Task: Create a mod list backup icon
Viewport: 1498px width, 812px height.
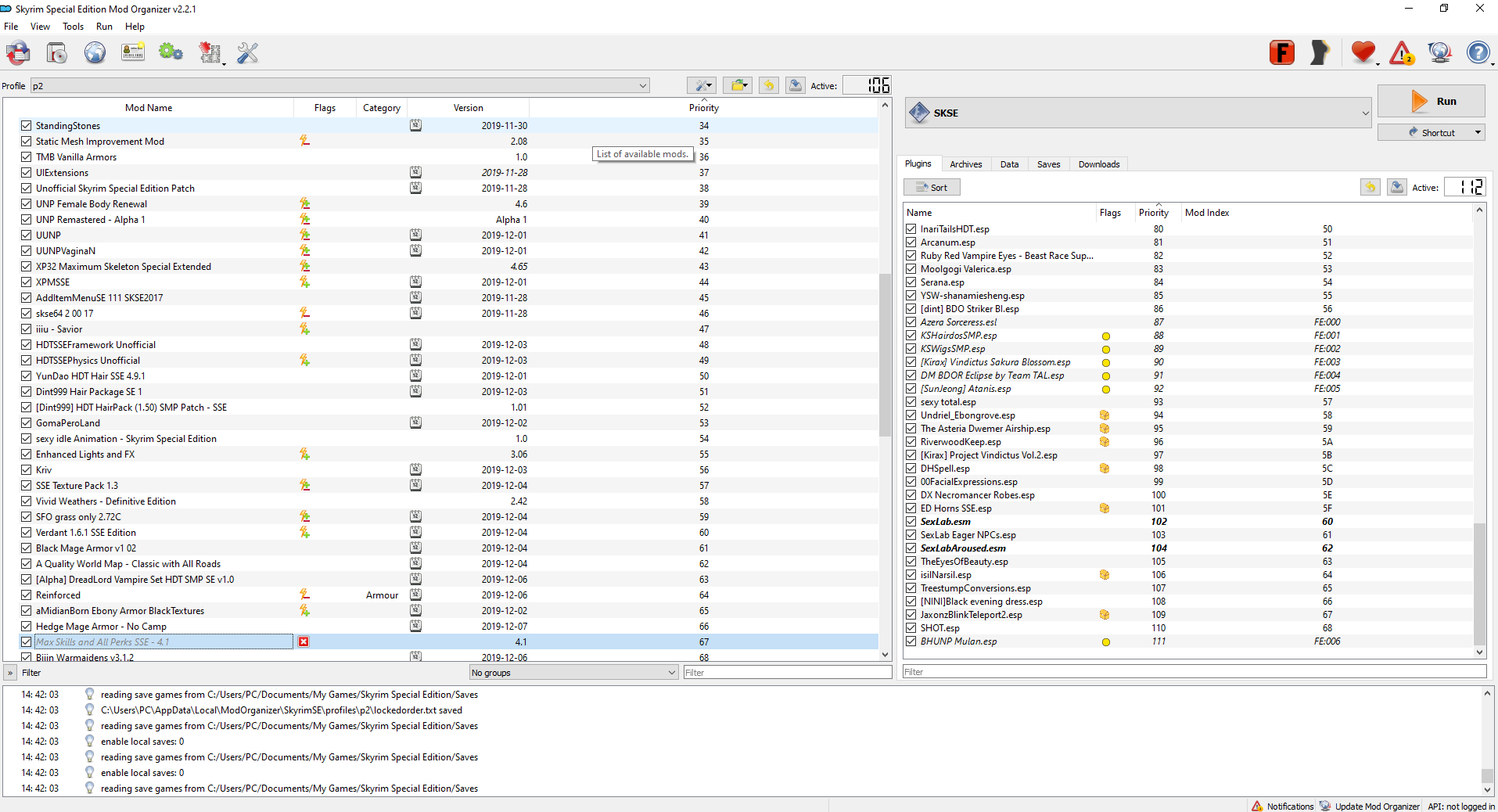Action: pyautogui.click(x=796, y=85)
